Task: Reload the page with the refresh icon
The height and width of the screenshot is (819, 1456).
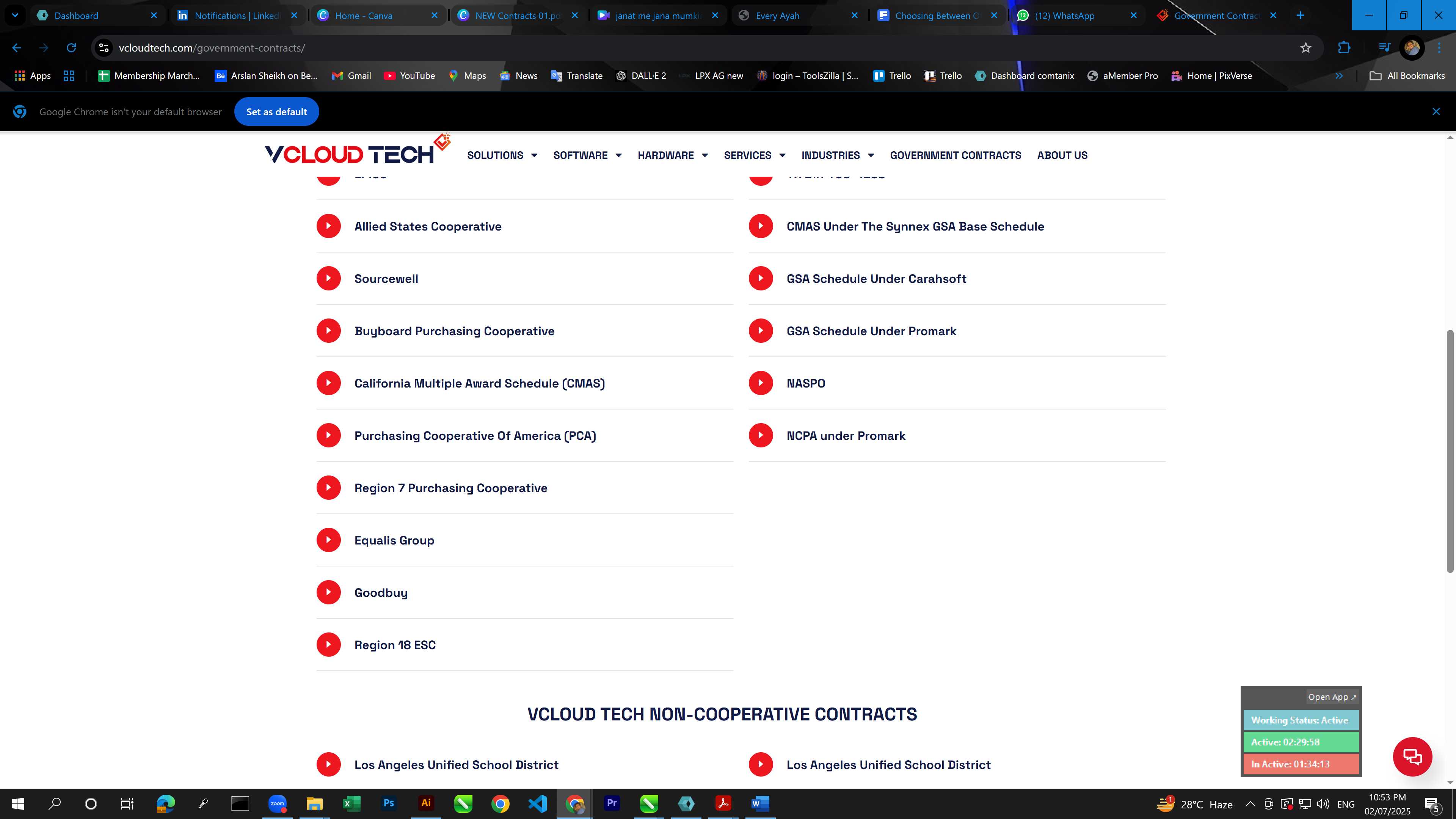Action: tap(71, 48)
